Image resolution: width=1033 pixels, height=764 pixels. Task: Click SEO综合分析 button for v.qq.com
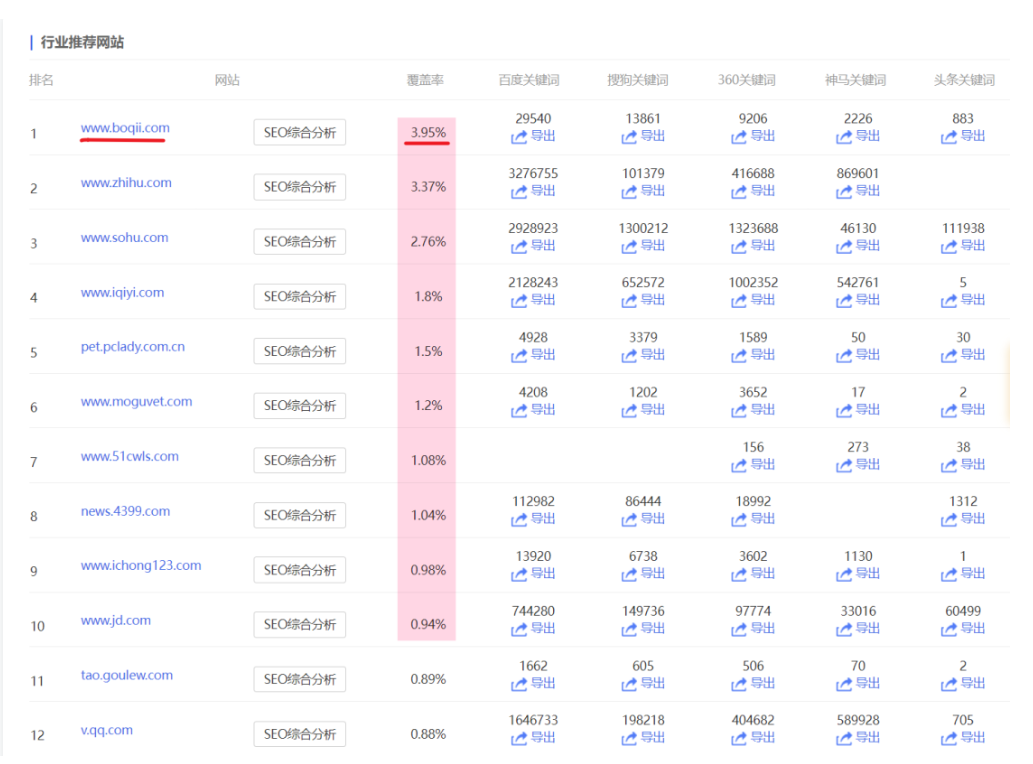click(300, 734)
